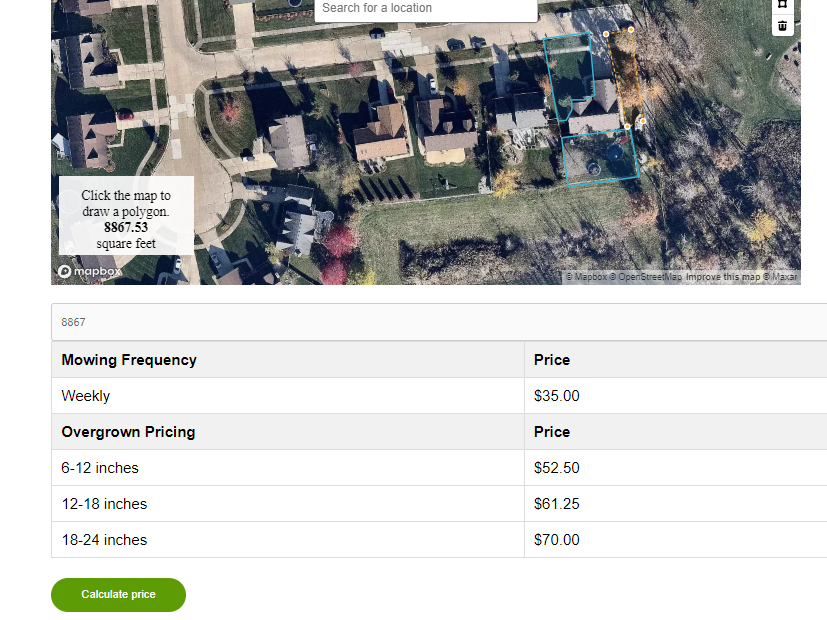Click the upper-right orange polygon vertex
Image resolution: width=827 pixels, height=620 pixels.
tap(631, 30)
